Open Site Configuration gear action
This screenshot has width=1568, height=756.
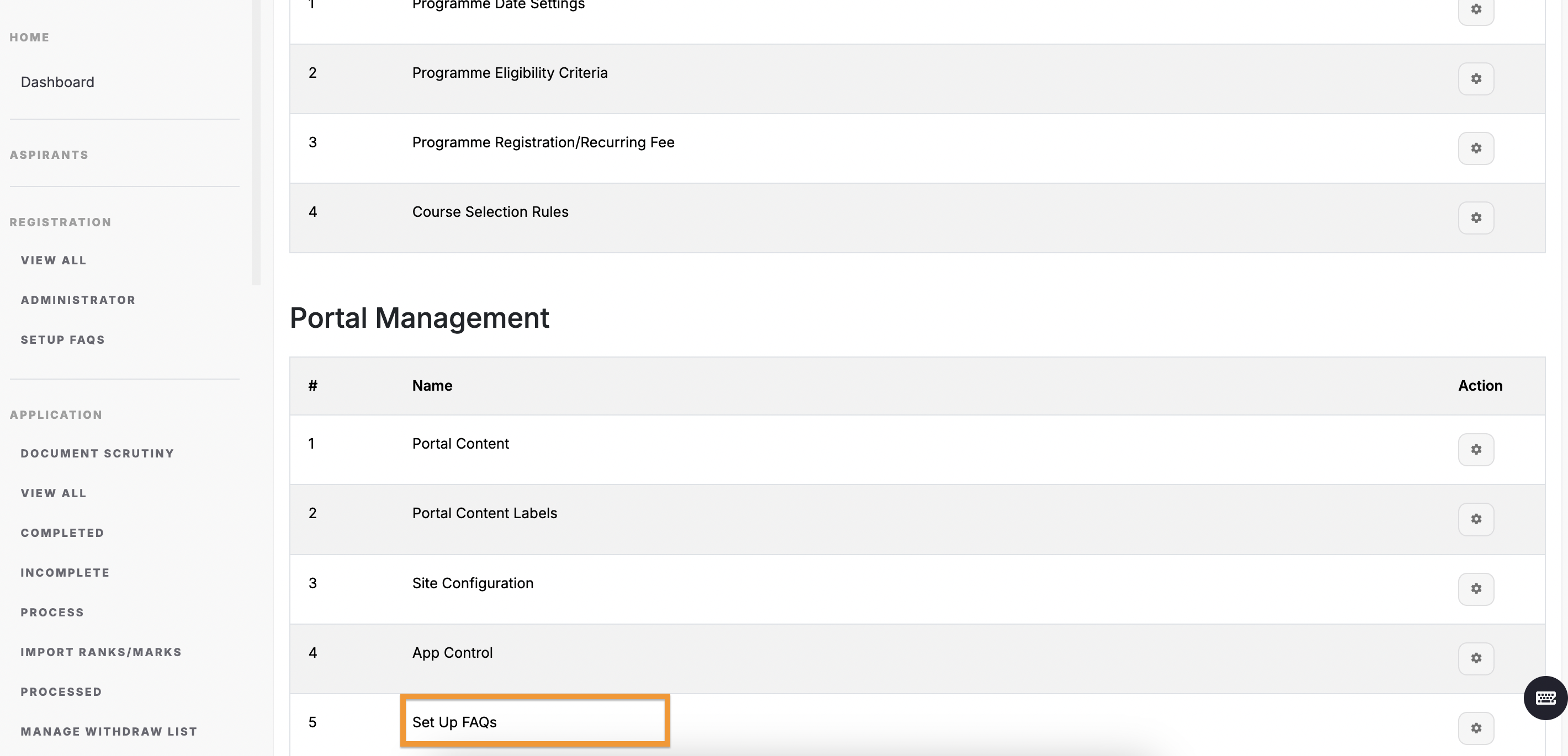1475,589
